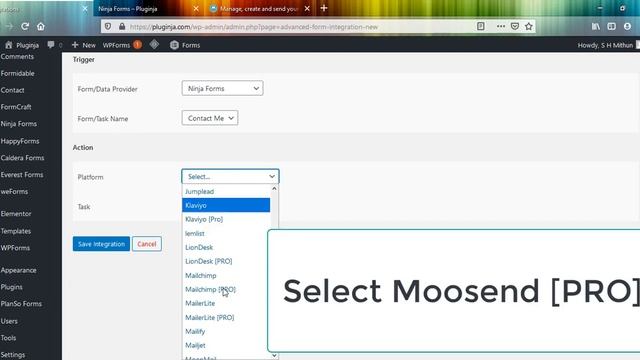Click the Cancel button
This screenshot has width=640, height=360.
[147, 244]
